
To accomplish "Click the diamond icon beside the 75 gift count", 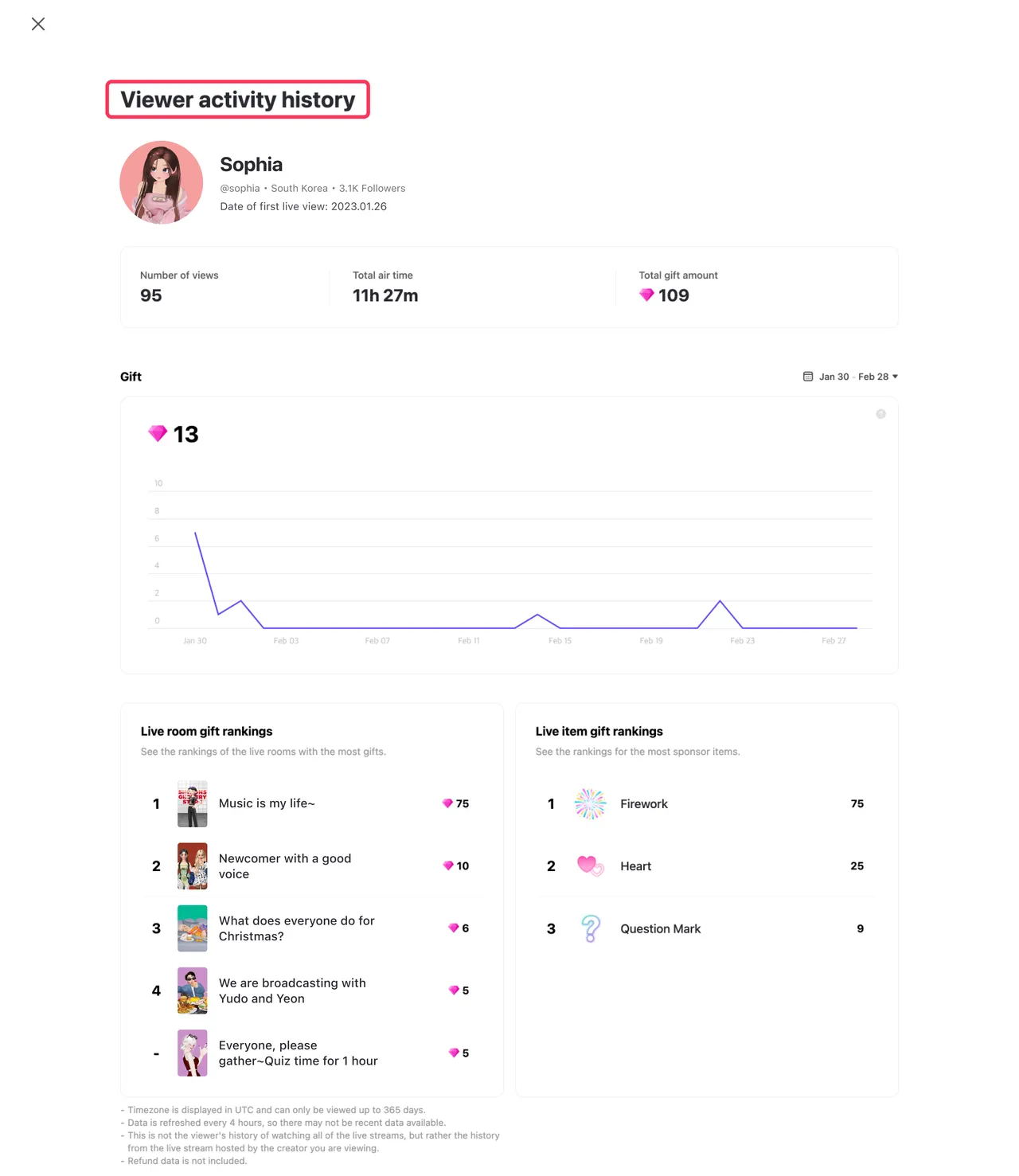I will point(447,803).
